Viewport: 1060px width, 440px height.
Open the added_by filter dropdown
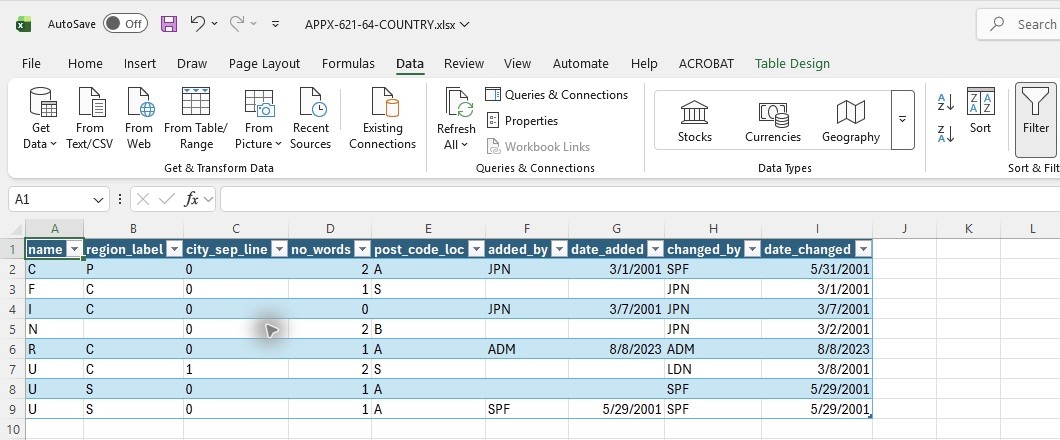click(x=559, y=249)
